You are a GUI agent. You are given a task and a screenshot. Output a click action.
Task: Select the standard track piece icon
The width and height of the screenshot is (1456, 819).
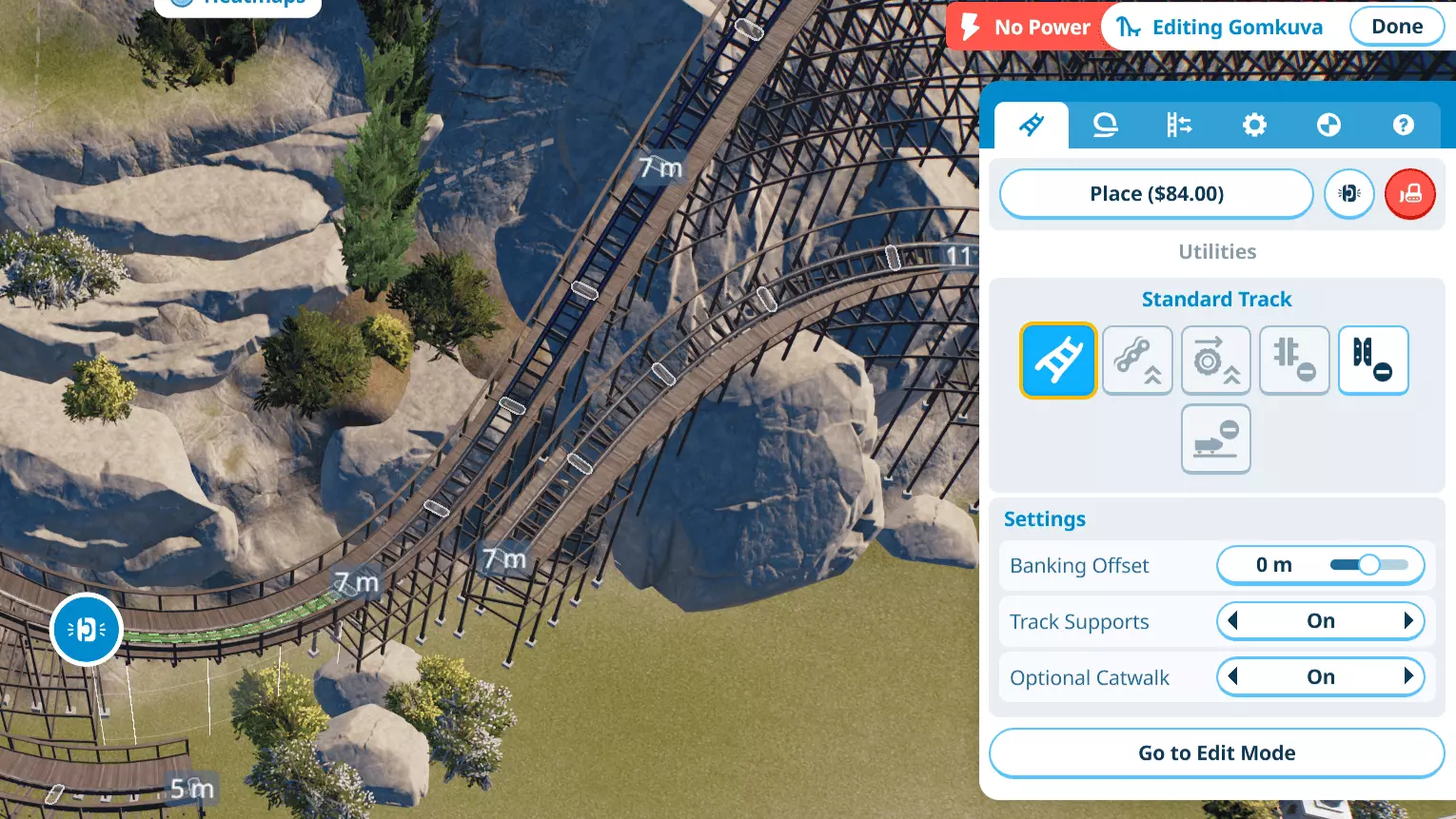point(1058,361)
